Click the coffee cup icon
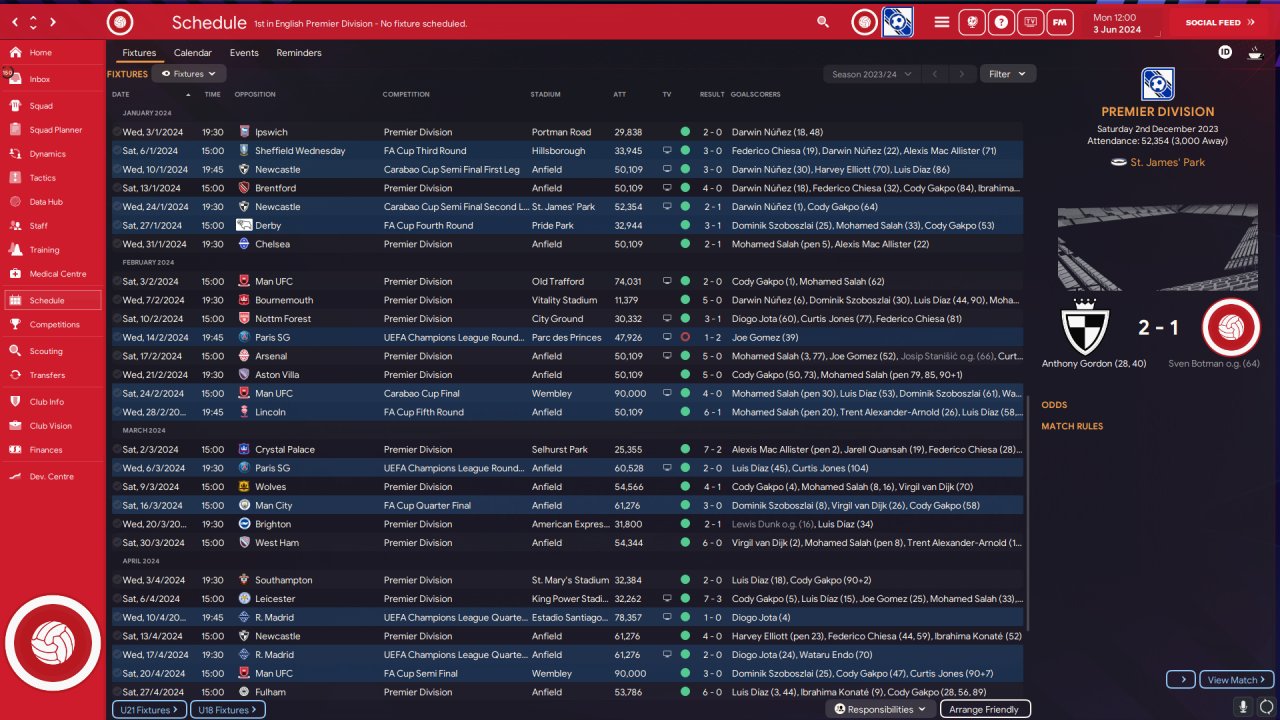Image resolution: width=1280 pixels, height=720 pixels. pos(1254,53)
